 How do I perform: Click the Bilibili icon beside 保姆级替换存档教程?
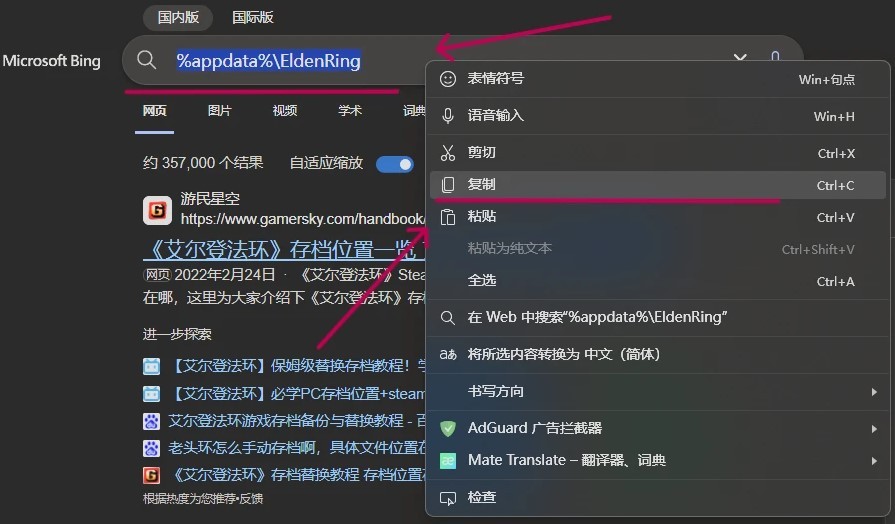(151, 366)
